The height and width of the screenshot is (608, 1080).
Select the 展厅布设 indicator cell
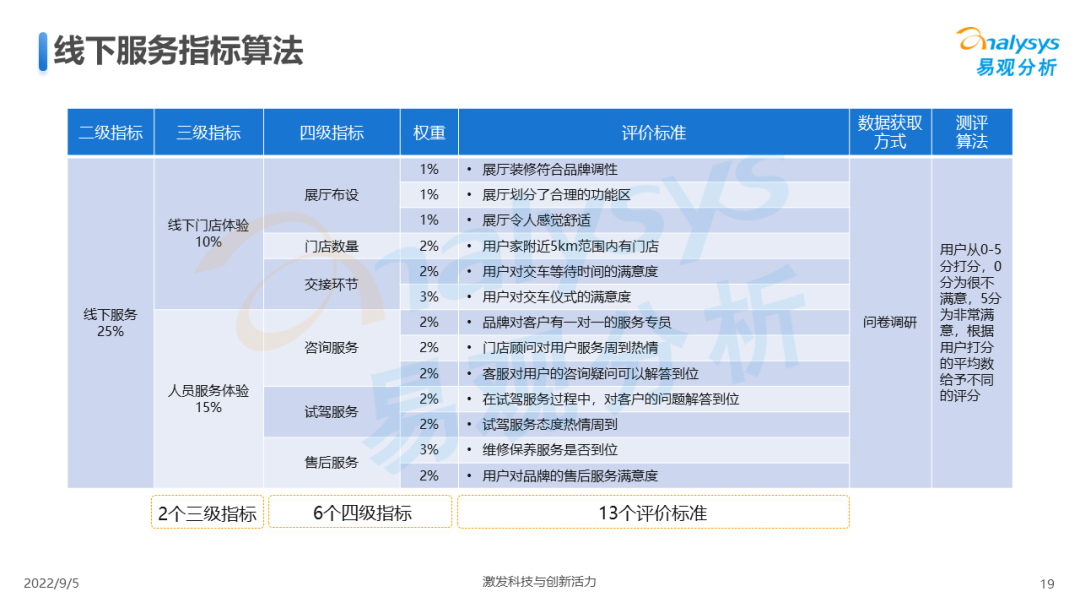[x=331, y=195]
